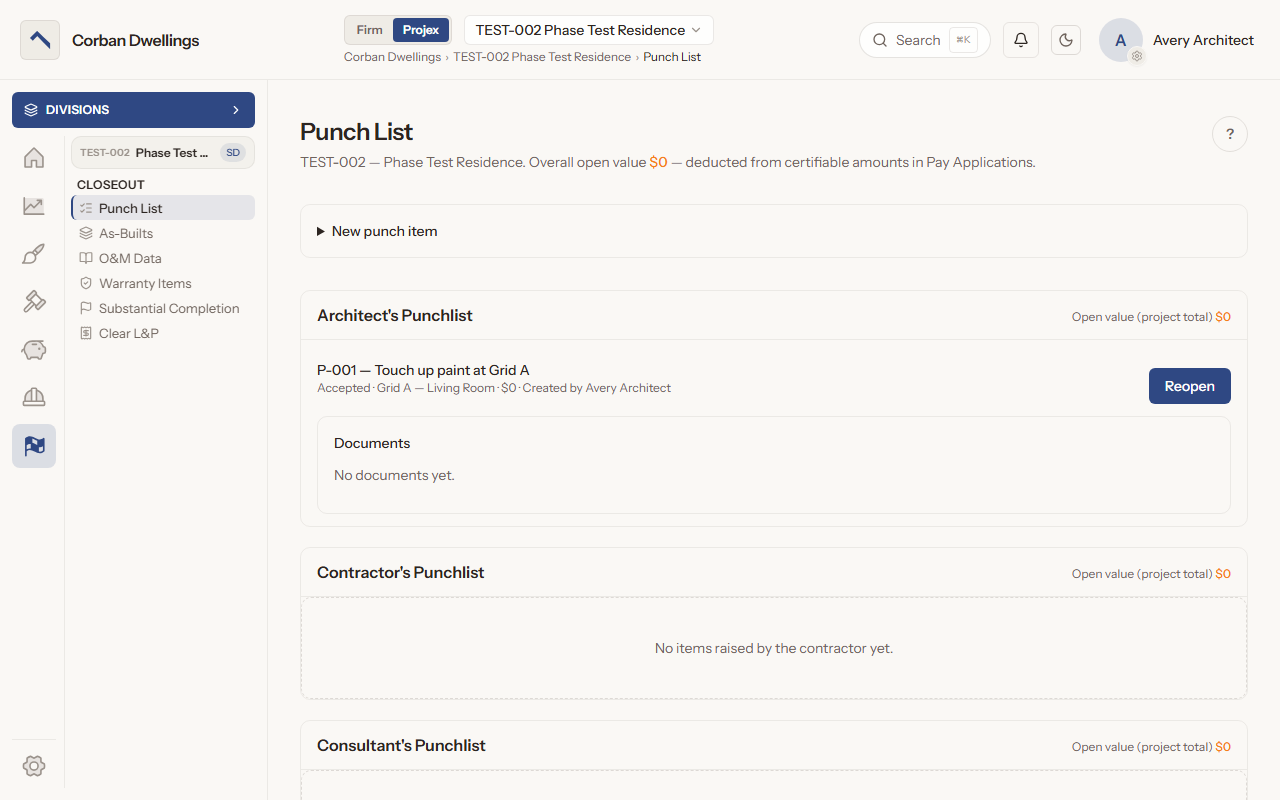Switch to Firm mode
Screen dimensions: 1280x800
coord(370,30)
